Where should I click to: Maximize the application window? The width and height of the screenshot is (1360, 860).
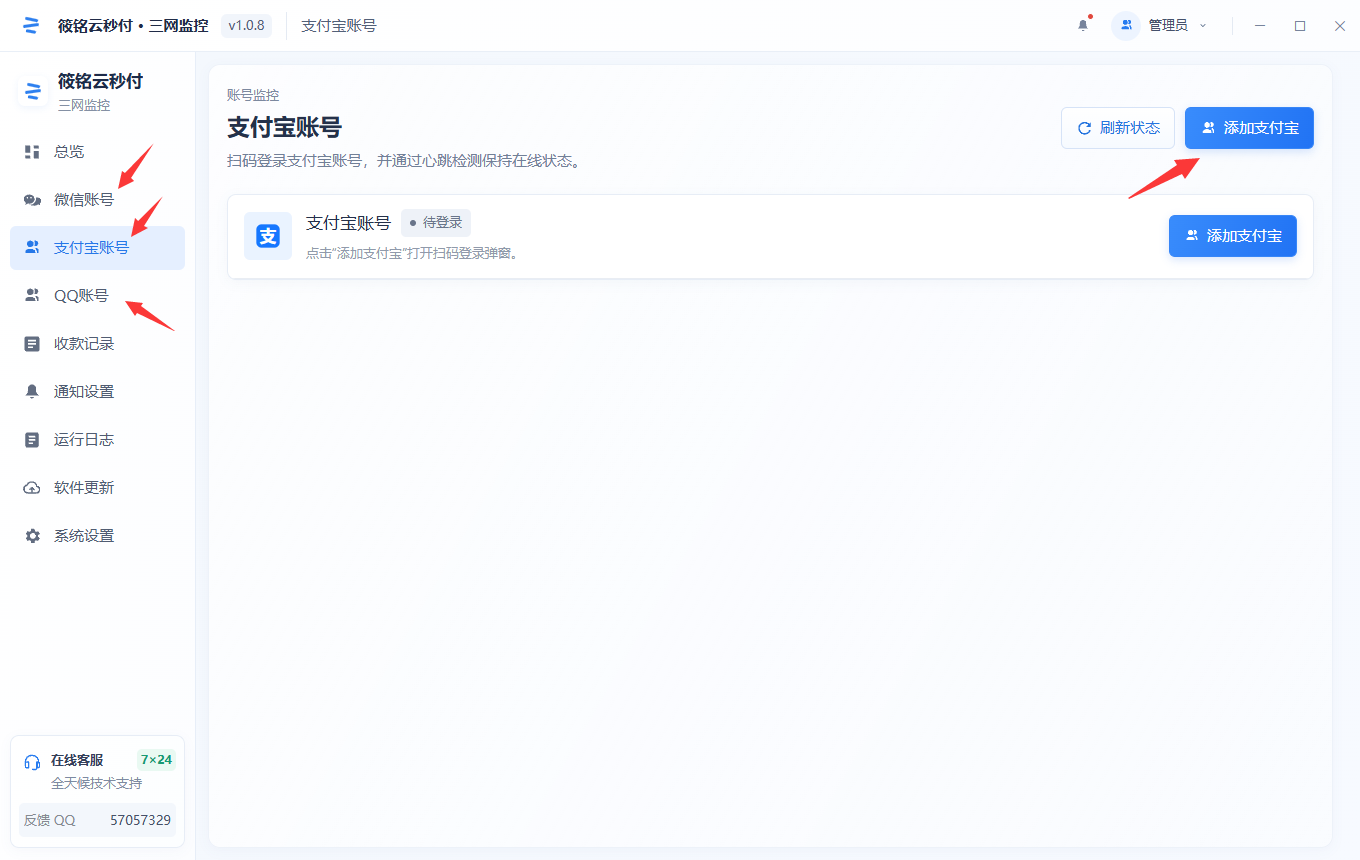[1300, 25]
